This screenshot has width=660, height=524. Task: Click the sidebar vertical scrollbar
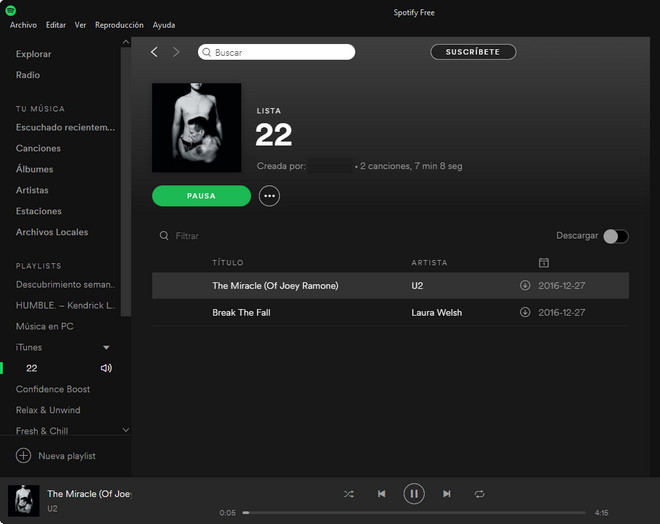125,181
